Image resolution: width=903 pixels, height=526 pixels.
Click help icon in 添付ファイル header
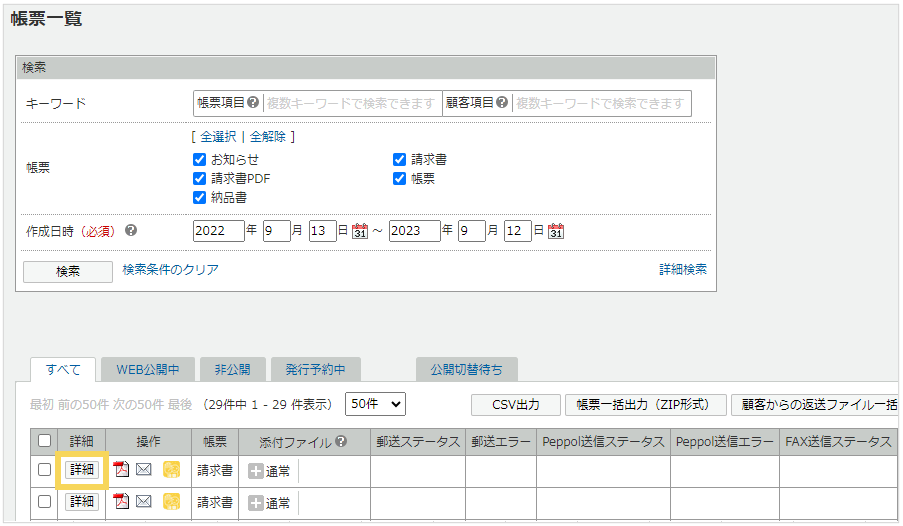[x=341, y=441]
